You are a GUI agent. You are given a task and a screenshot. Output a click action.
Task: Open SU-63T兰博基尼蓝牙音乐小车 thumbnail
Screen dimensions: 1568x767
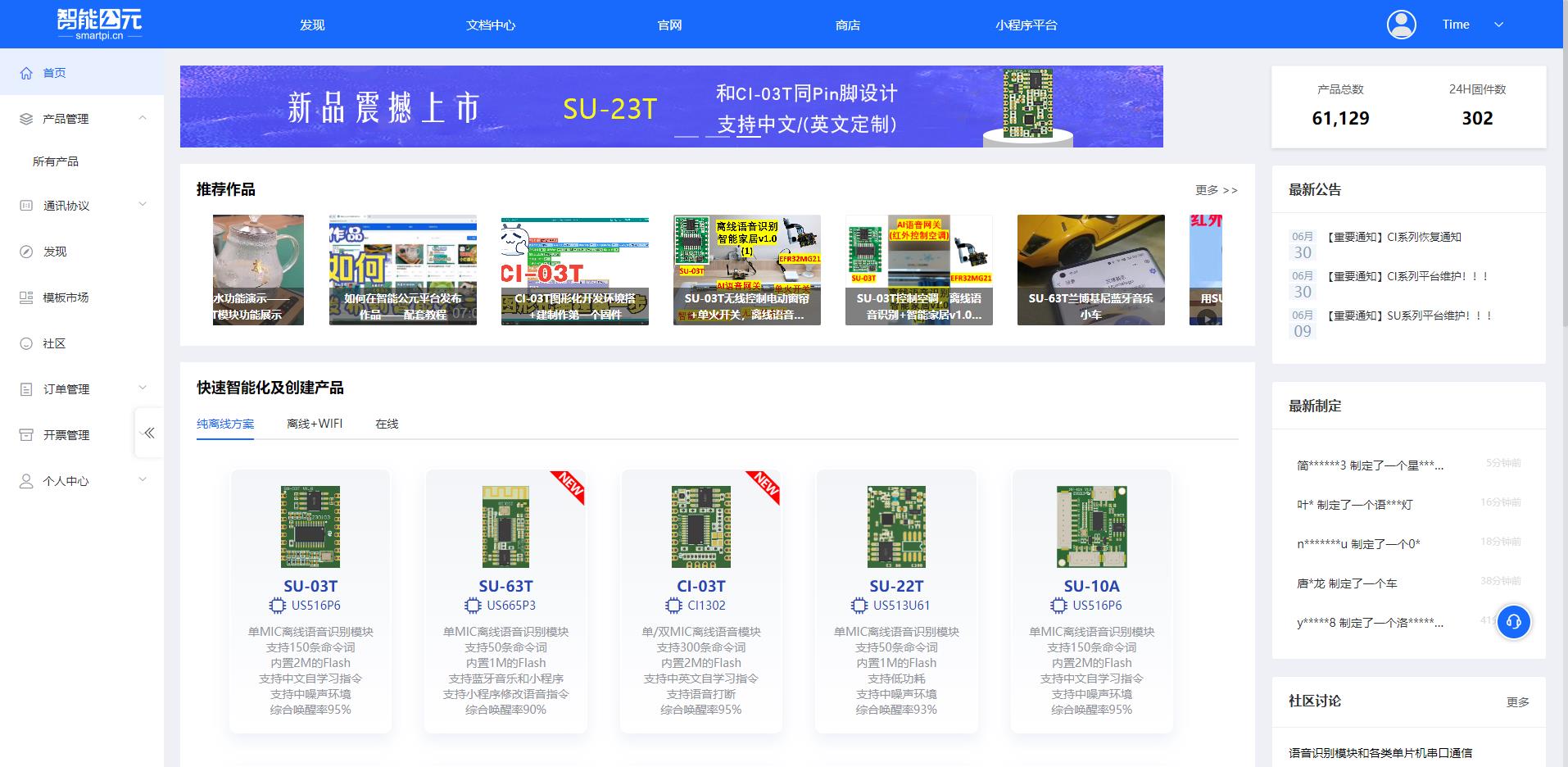[1091, 270]
